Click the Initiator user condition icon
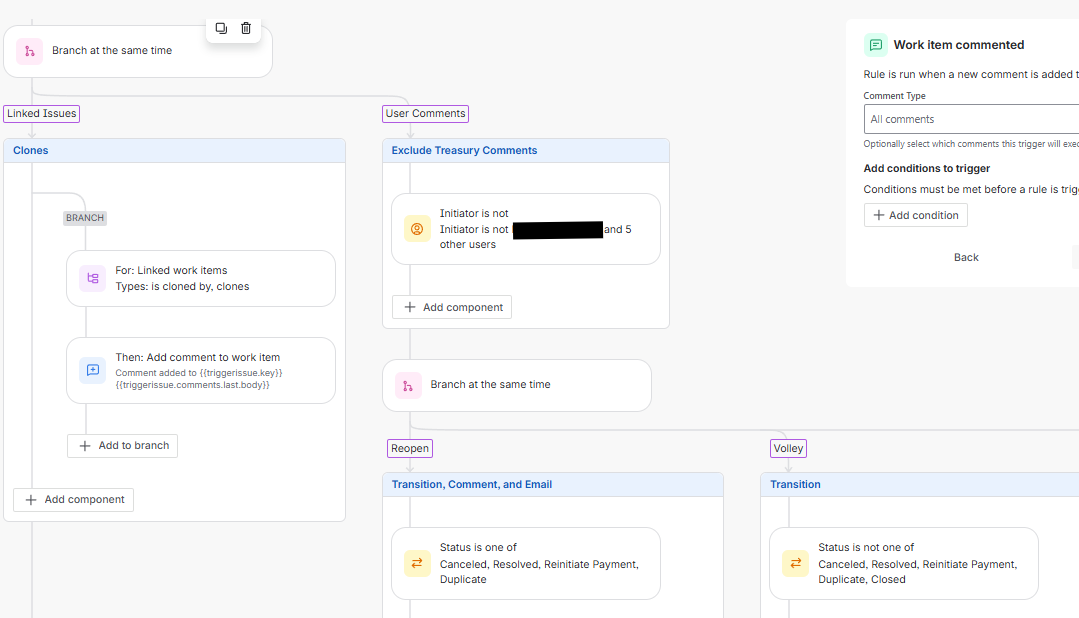This screenshot has height=618, width=1079. (x=417, y=229)
